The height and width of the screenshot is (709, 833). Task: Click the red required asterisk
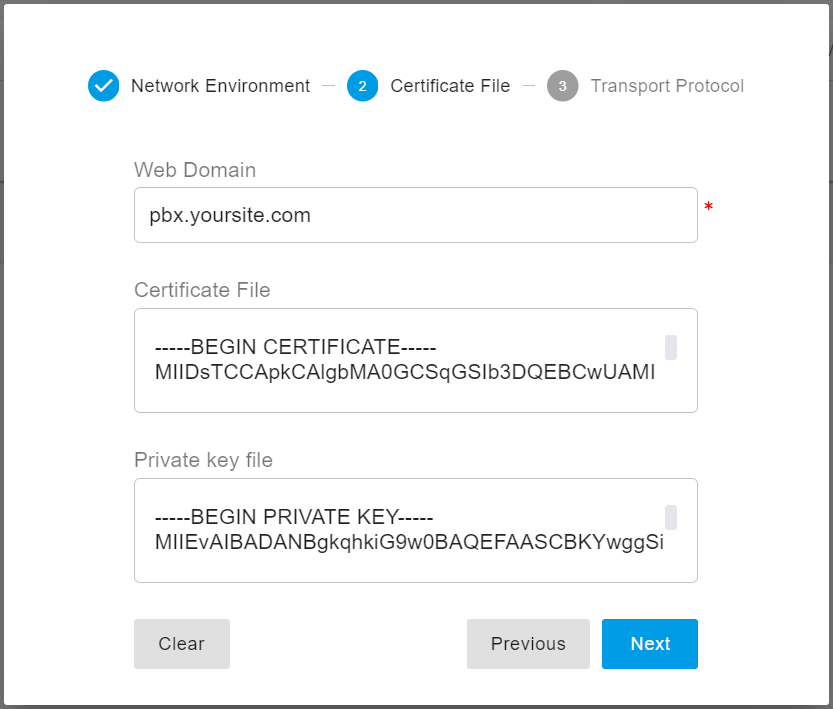[708, 208]
